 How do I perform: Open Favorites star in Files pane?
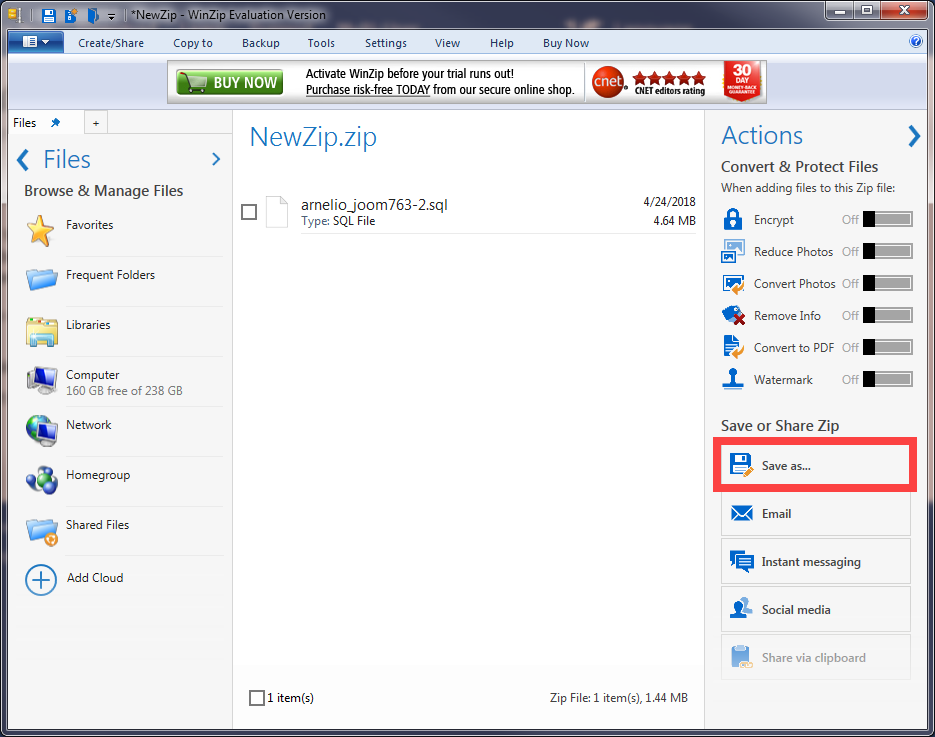pos(41,230)
